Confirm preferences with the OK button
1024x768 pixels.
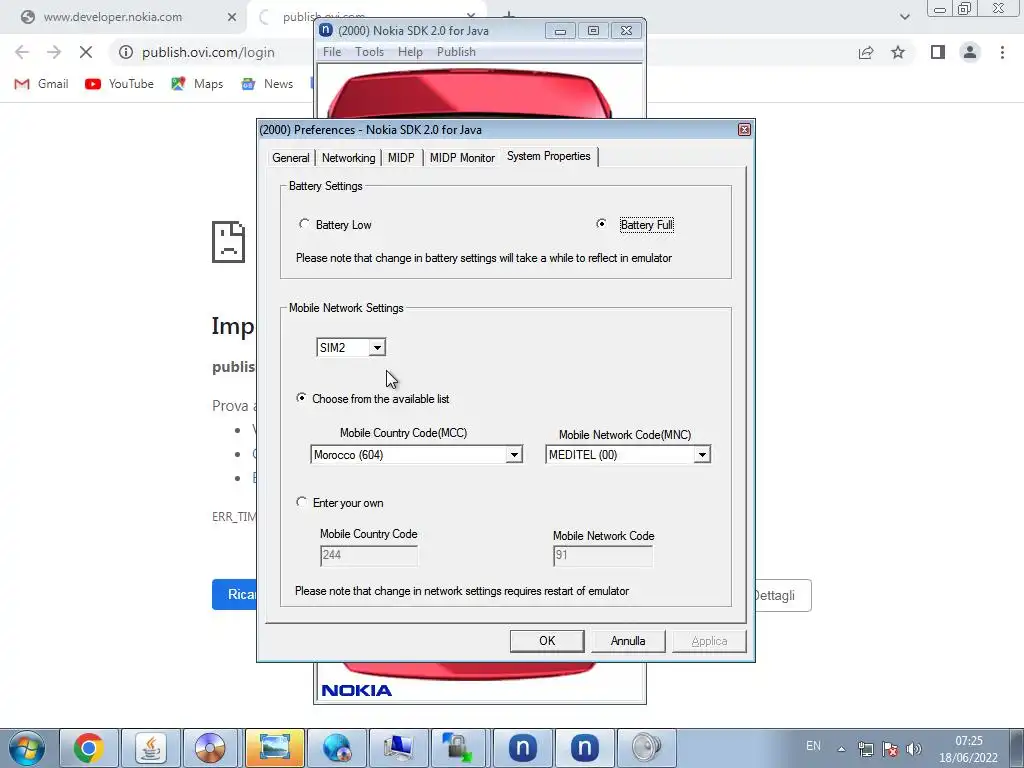[547, 641]
